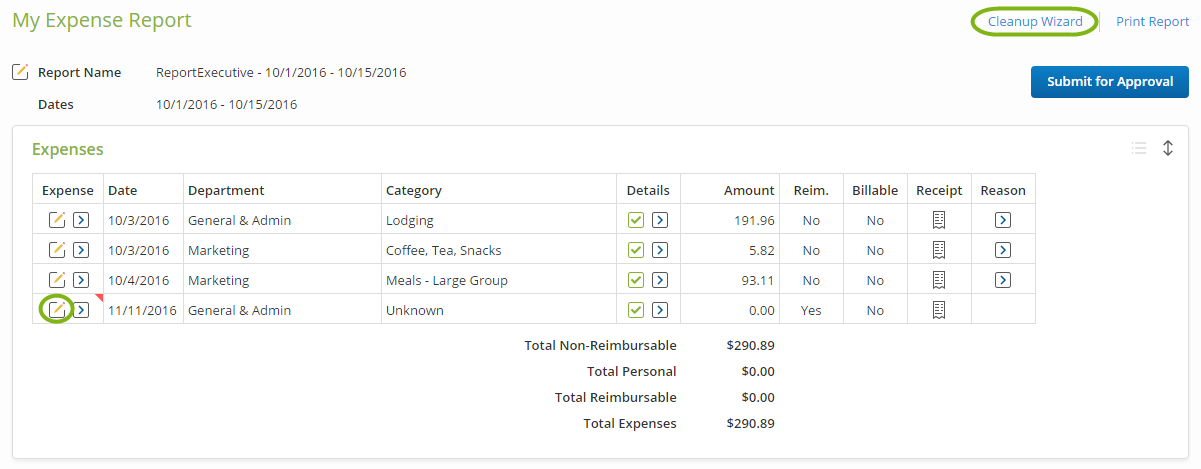Toggle the Details checkbox for Lodging row
1201x469 pixels.
click(636, 220)
